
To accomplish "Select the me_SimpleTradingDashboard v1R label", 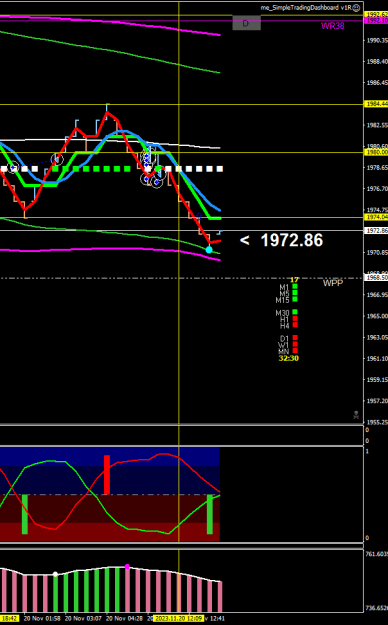I will coord(306,8).
